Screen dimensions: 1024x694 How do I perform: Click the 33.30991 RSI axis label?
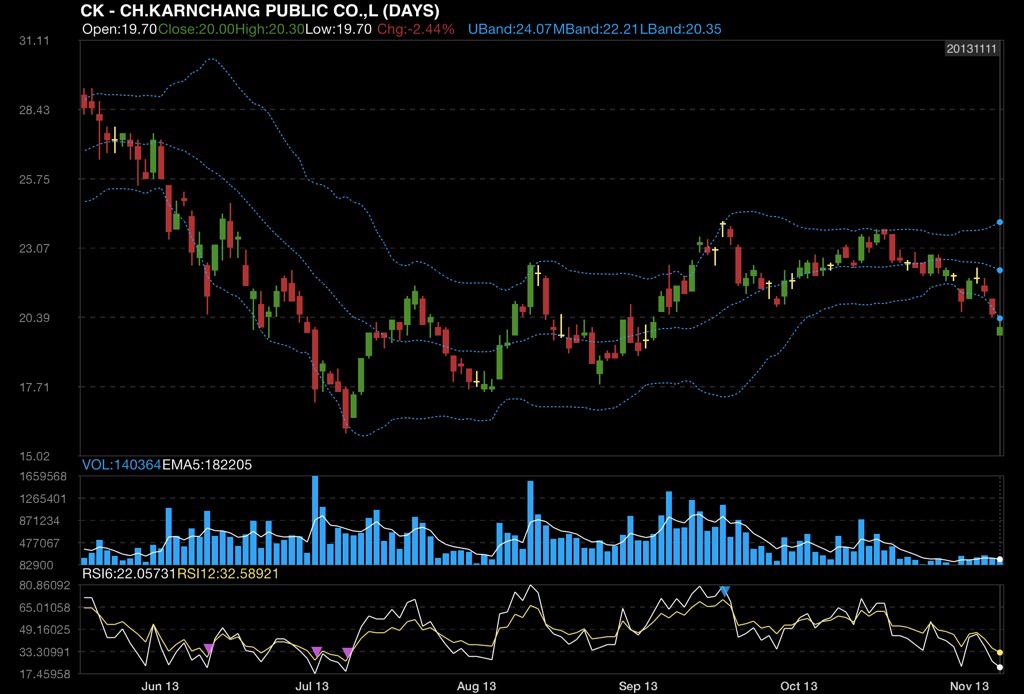pos(44,652)
